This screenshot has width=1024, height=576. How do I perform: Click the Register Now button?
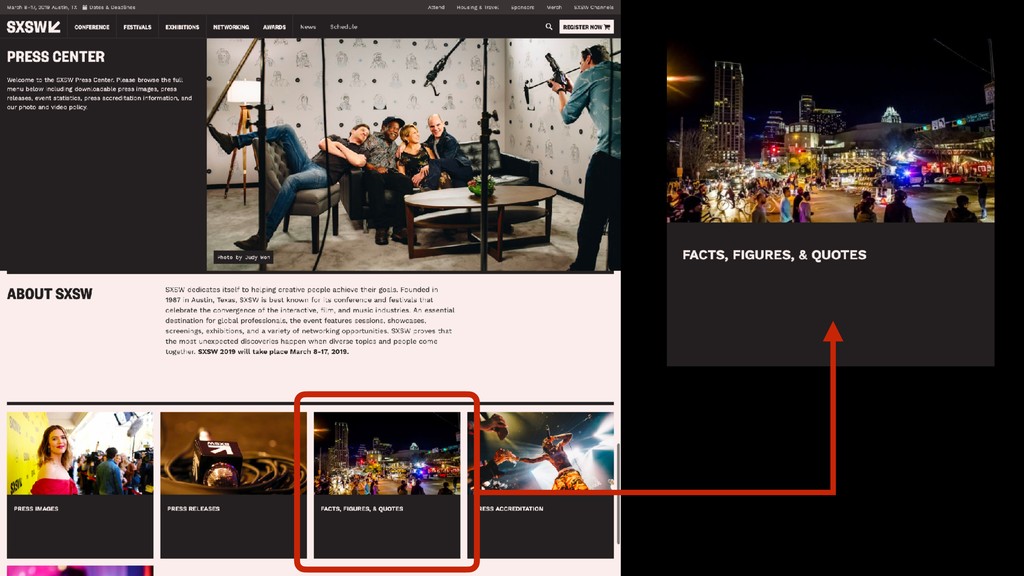586,27
